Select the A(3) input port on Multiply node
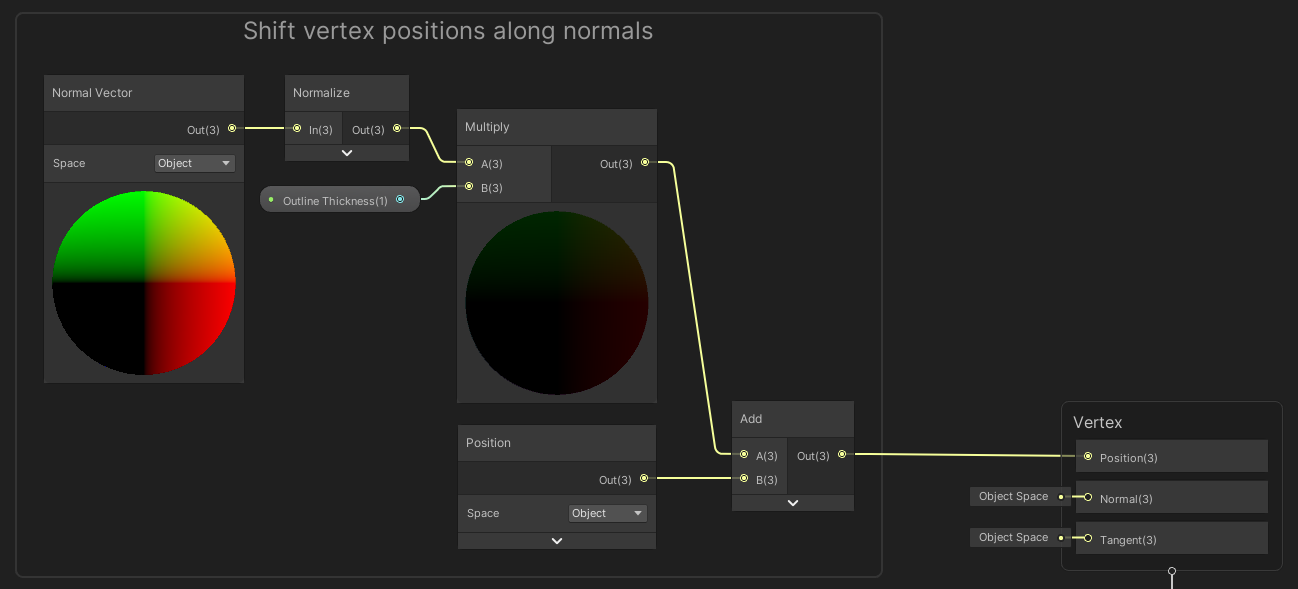The height and width of the screenshot is (589, 1298). tap(468, 163)
